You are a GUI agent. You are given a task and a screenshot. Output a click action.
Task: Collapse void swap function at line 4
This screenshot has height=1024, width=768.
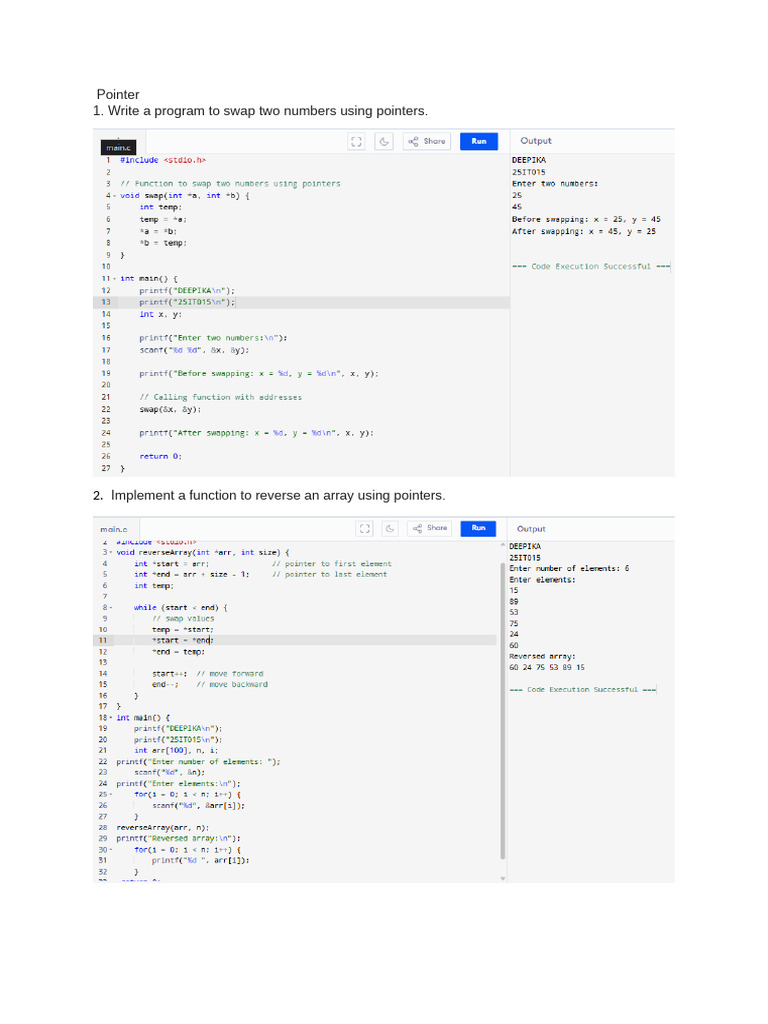pyautogui.click(x=115, y=196)
